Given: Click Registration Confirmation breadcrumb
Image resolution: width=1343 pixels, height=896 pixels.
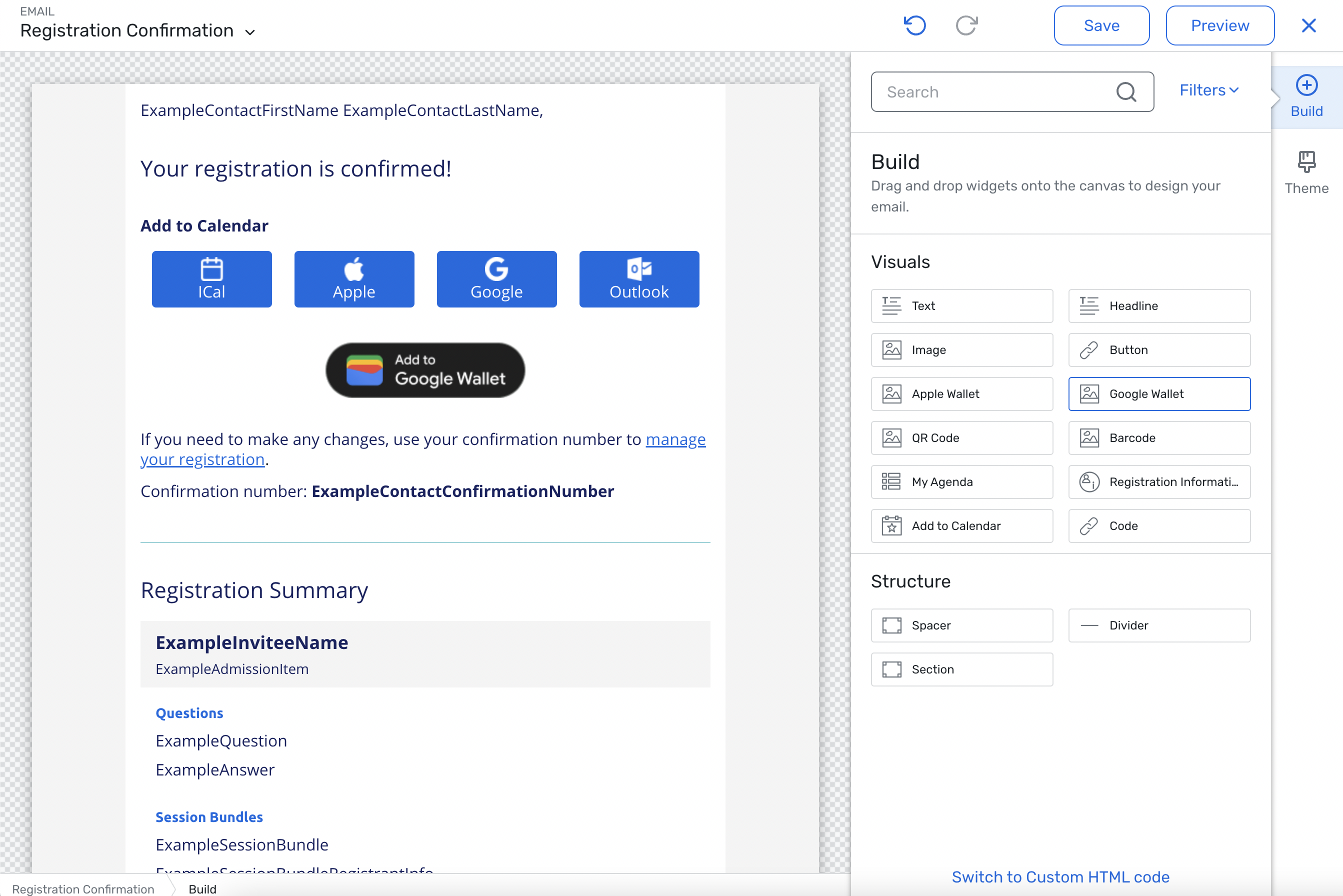Looking at the screenshot, I should [x=83, y=888].
